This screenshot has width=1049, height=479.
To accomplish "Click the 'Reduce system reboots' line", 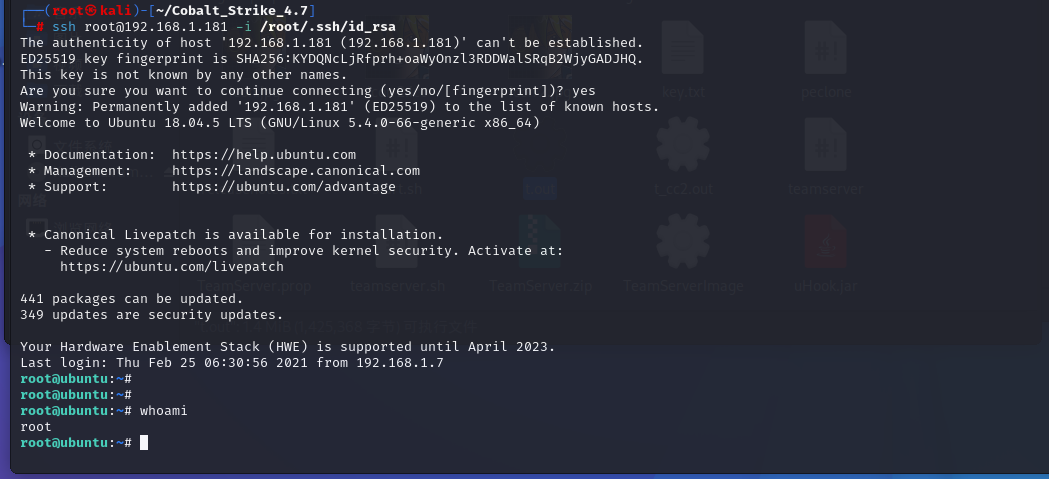I will tap(304, 250).
